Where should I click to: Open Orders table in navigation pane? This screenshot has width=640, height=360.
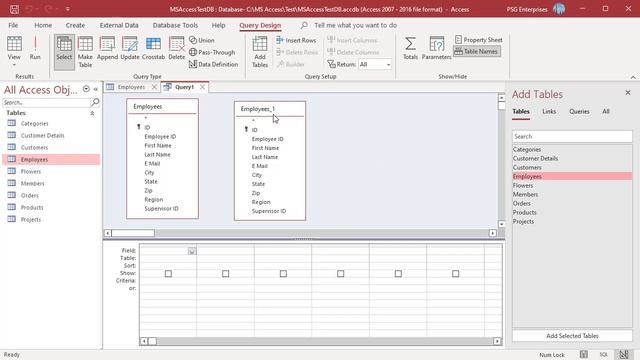coord(29,196)
